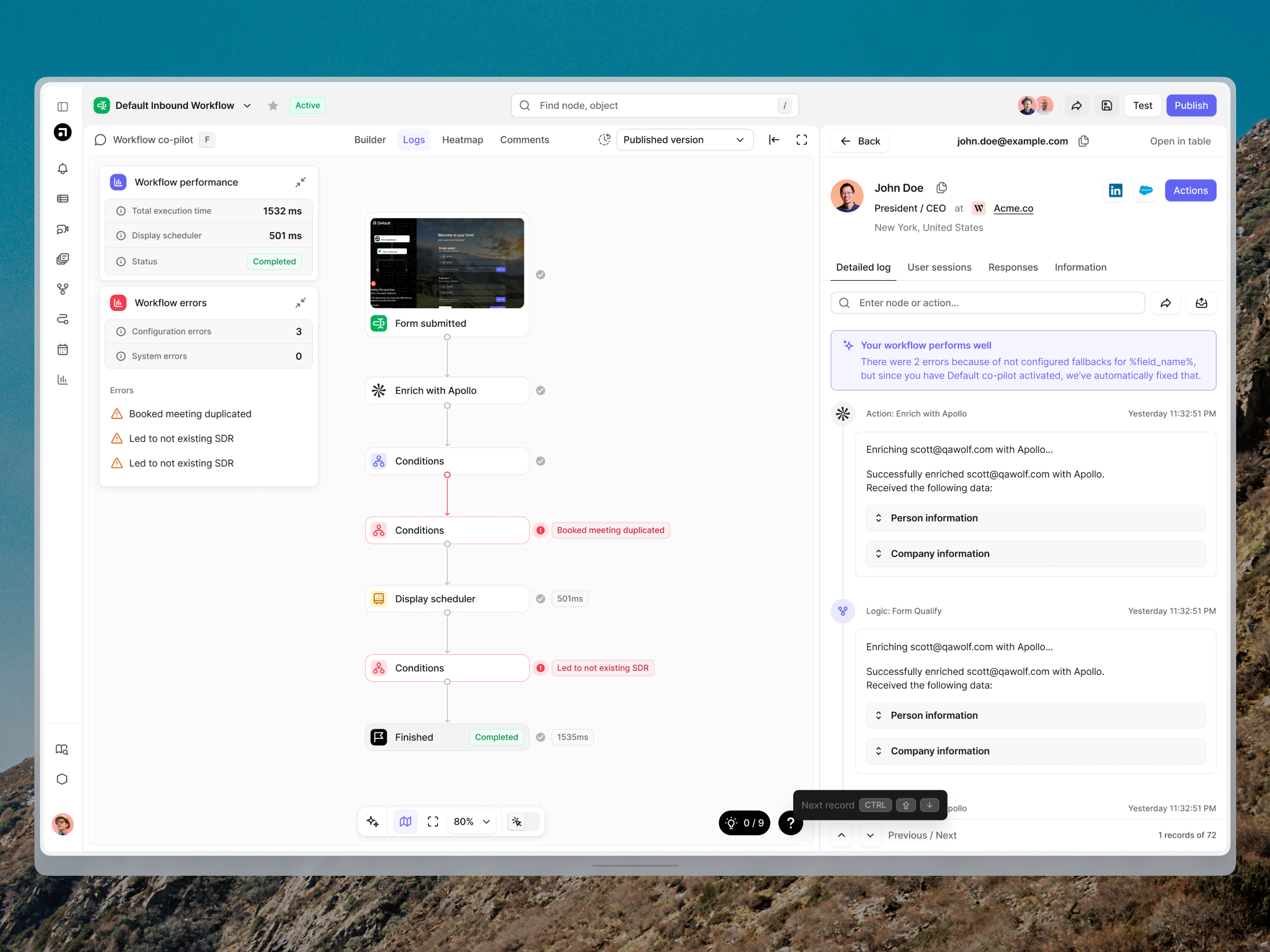Open the AI sparkle assistant in the bottom toolbar
Viewport: 1270px width, 952px height.
tap(373, 821)
